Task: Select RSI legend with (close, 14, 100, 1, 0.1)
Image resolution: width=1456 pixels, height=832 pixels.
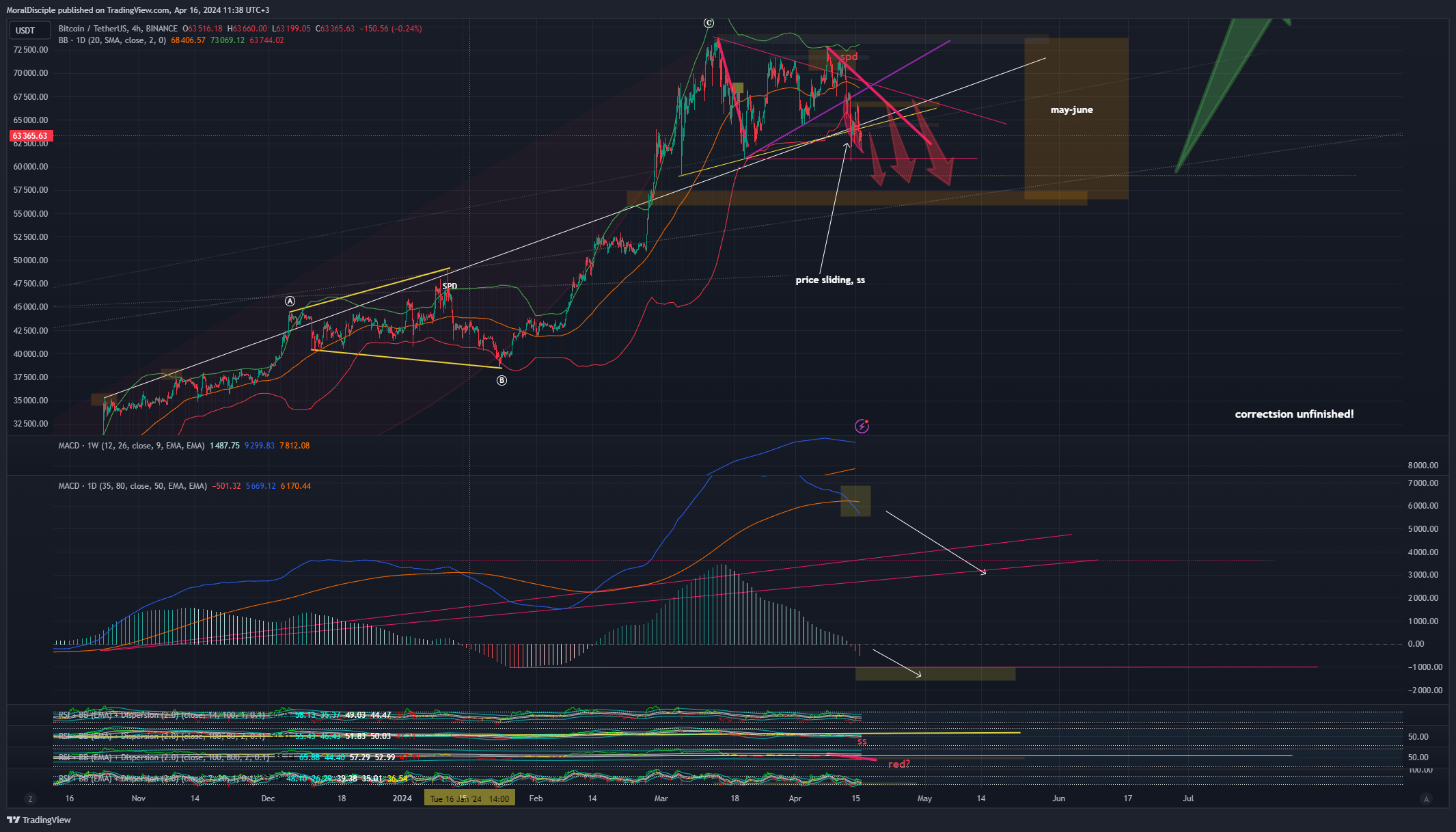Action: [x=162, y=715]
